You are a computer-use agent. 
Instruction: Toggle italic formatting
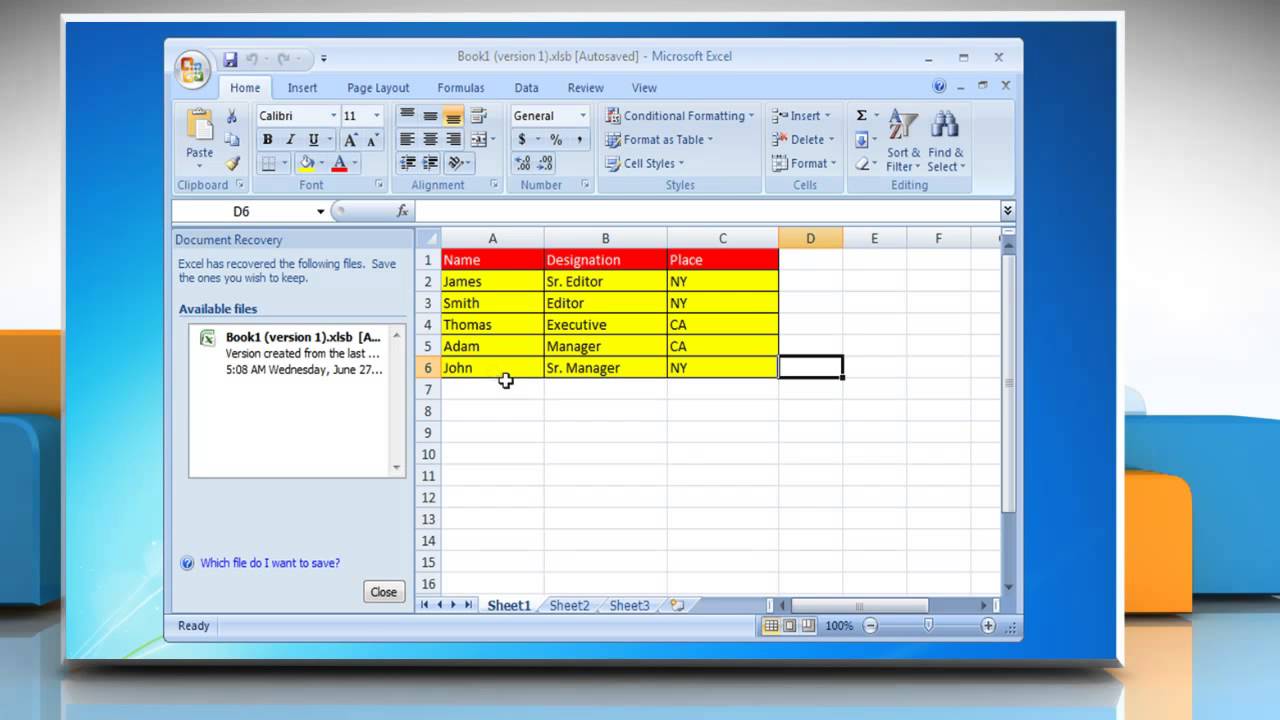[290, 140]
